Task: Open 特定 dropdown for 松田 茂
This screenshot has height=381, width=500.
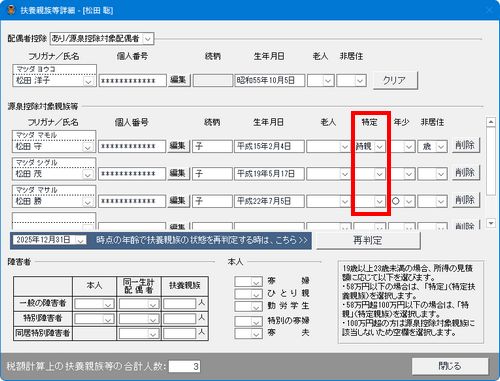Action: coord(379,174)
